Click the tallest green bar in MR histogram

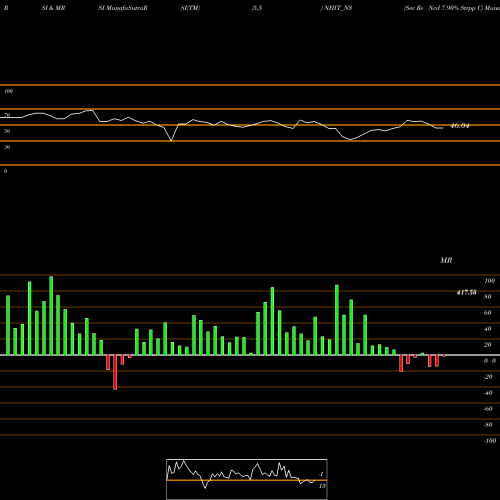[51, 315]
